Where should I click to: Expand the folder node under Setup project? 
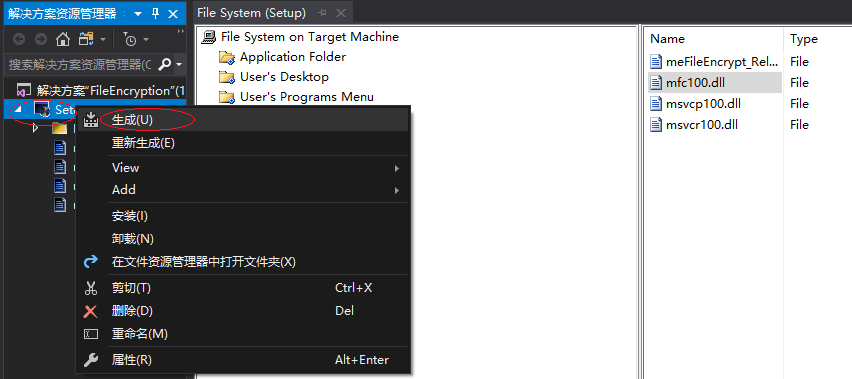click(36, 129)
